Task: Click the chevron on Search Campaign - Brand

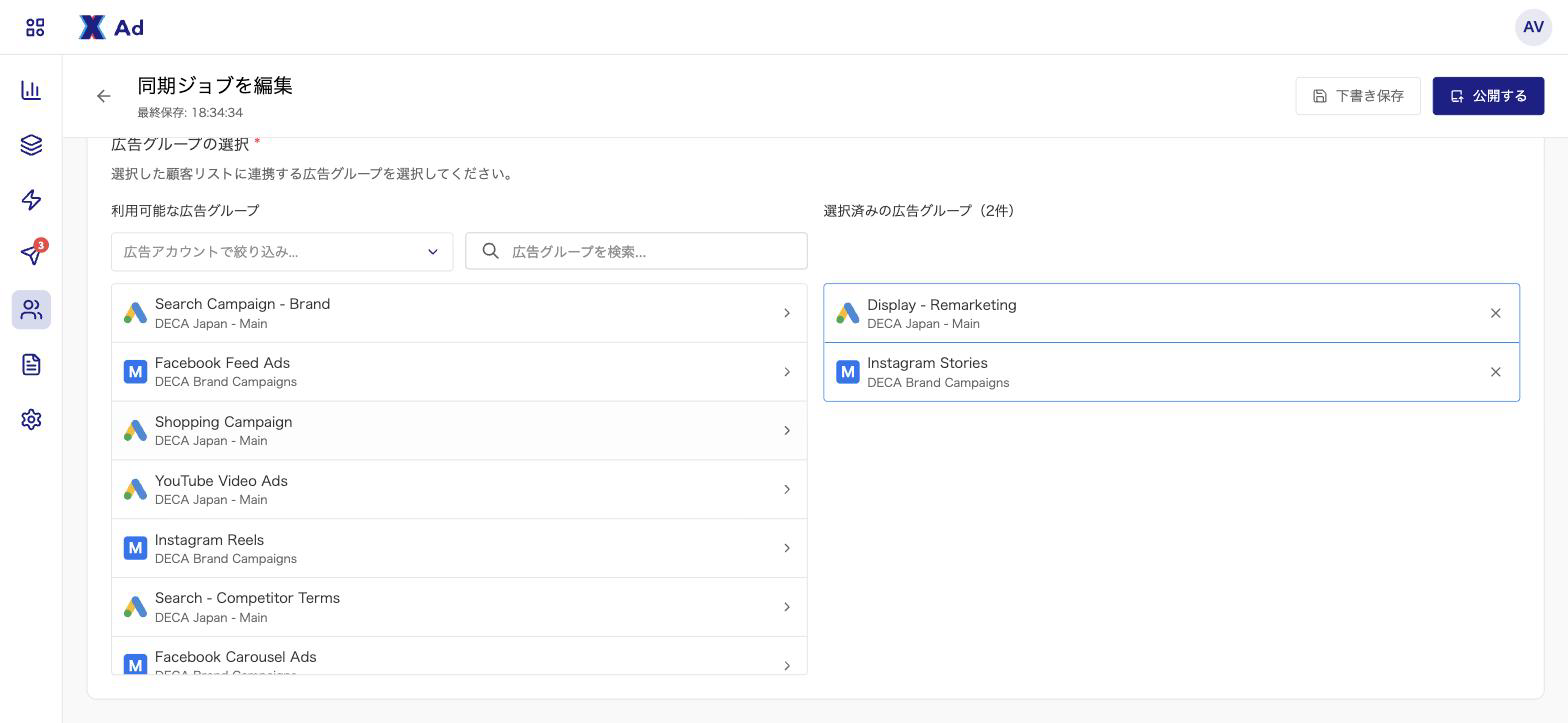Action: click(787, 313)
